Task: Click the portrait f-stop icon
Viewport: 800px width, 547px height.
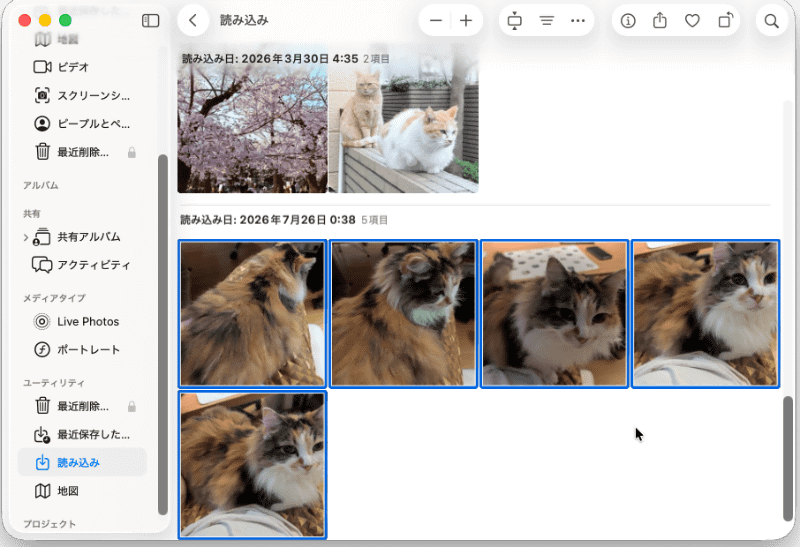Action: [x=42, y=350]
